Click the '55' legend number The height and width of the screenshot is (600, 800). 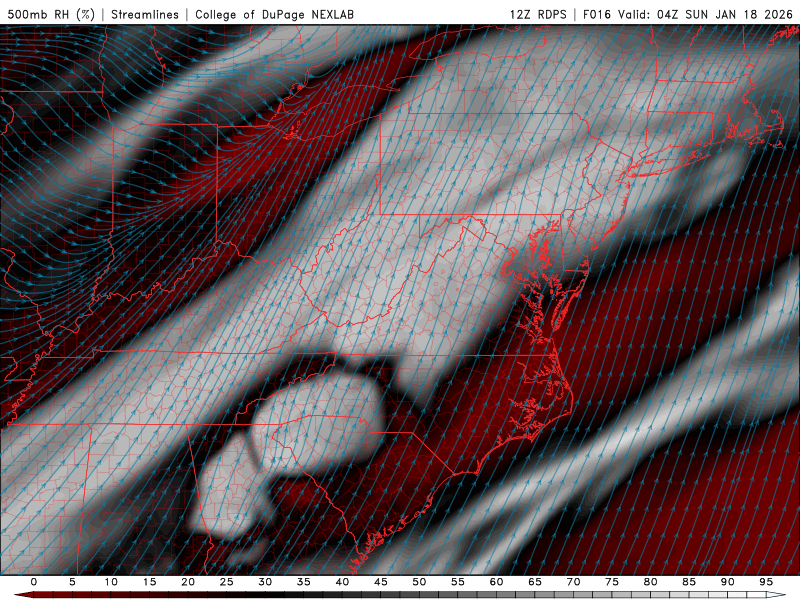(x=458, y=582)
